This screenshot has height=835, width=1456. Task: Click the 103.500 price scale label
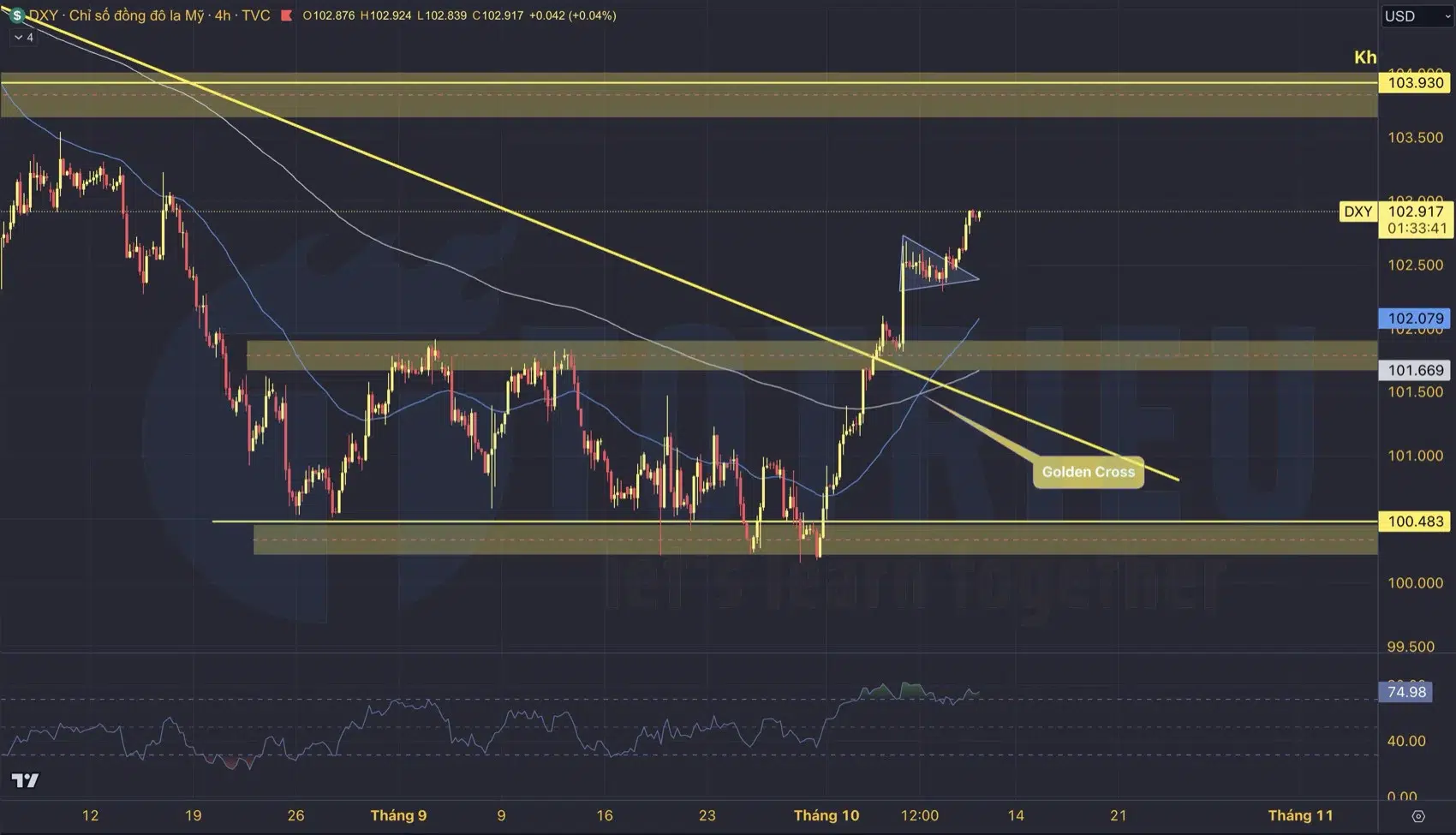tap(1415, 138)
